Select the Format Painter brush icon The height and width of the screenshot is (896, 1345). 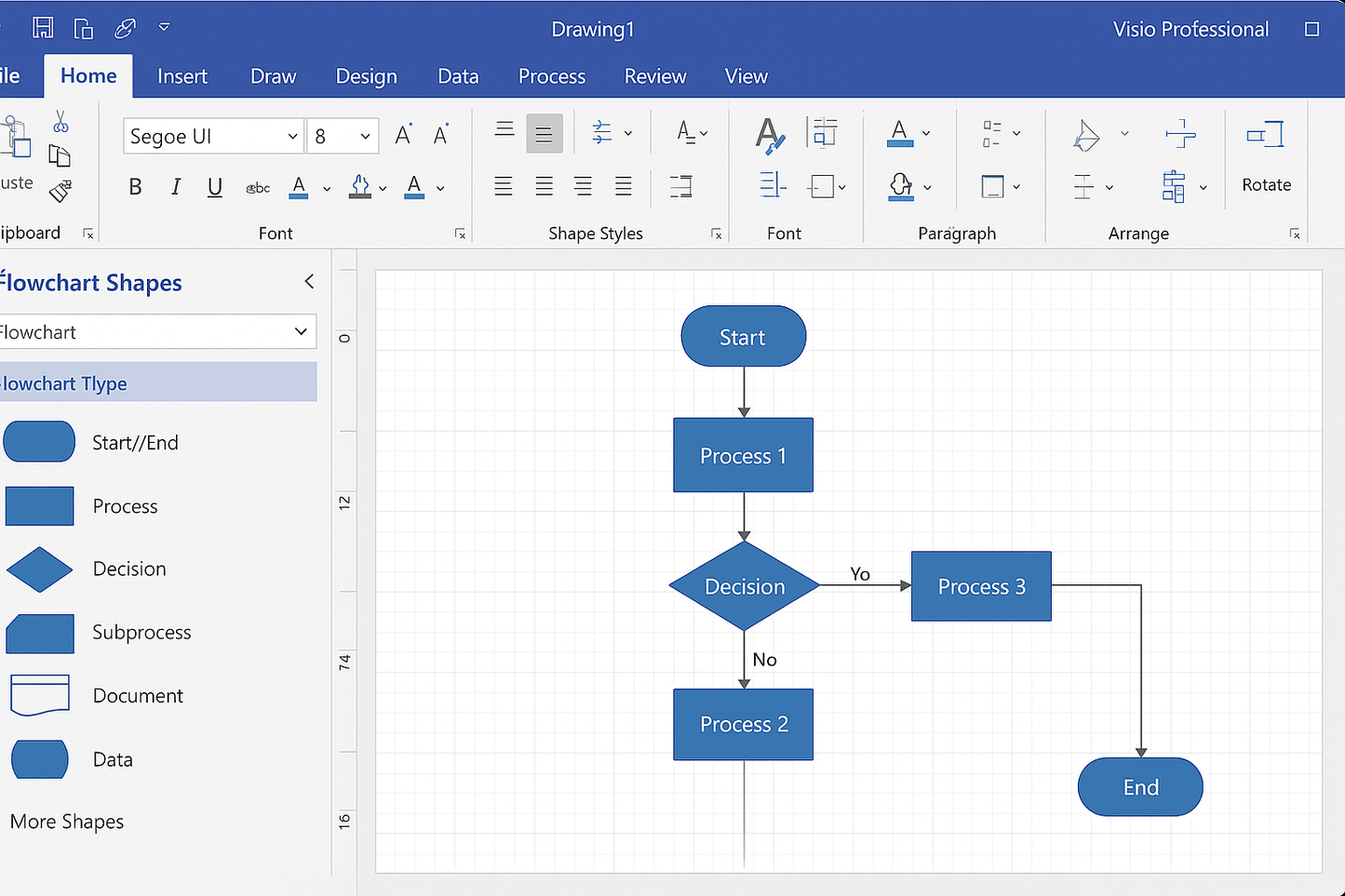pos(61,192)
